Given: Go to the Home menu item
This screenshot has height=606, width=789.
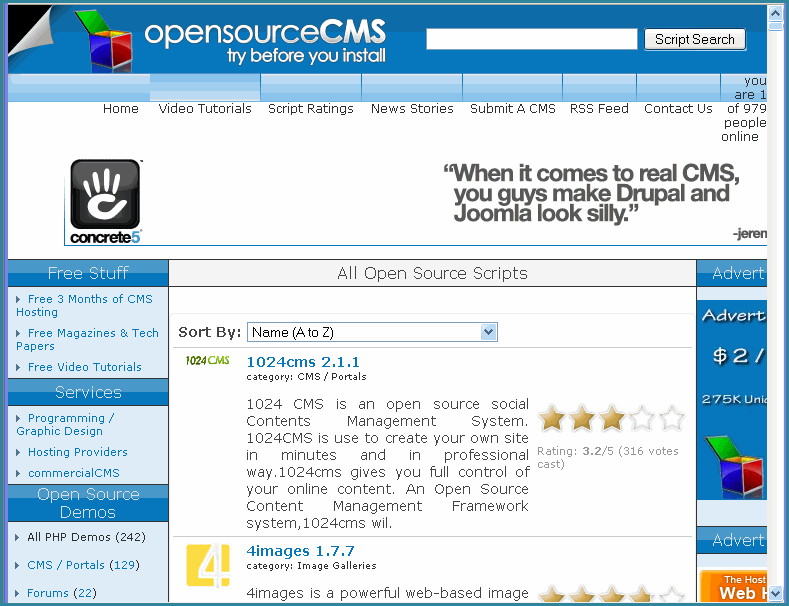Looking at the screenshot, I should 121,109.
